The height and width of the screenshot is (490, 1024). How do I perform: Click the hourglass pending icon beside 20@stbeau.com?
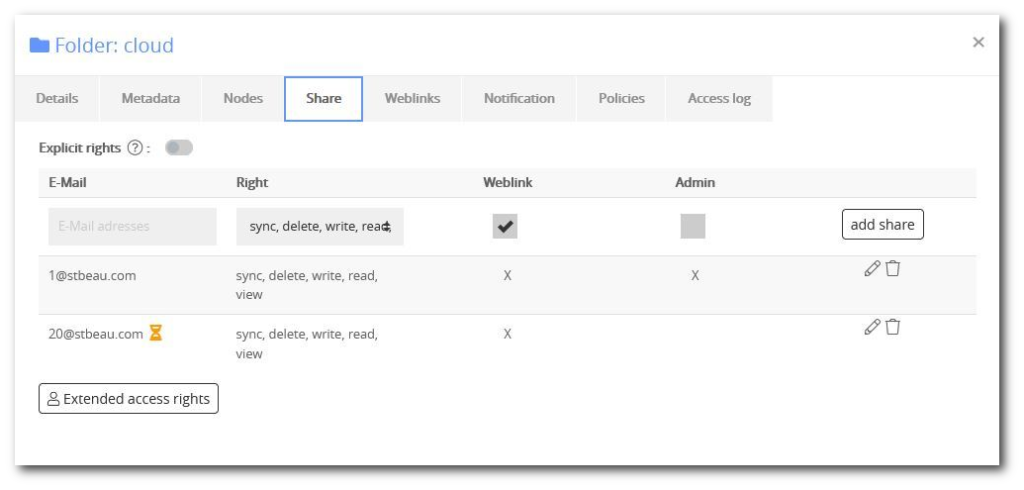(x=155, y=333)
